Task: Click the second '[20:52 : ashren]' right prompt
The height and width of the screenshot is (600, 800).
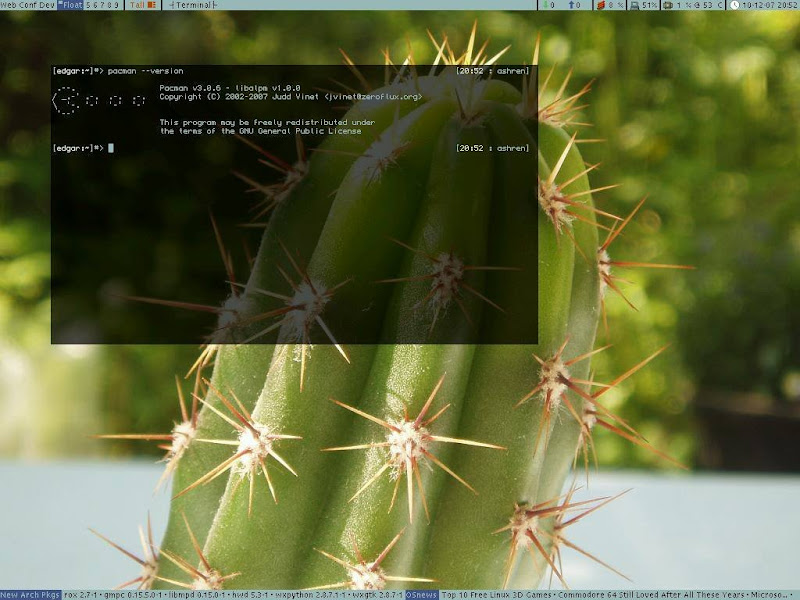Action: pyautogui.click(x=492, y=148)
